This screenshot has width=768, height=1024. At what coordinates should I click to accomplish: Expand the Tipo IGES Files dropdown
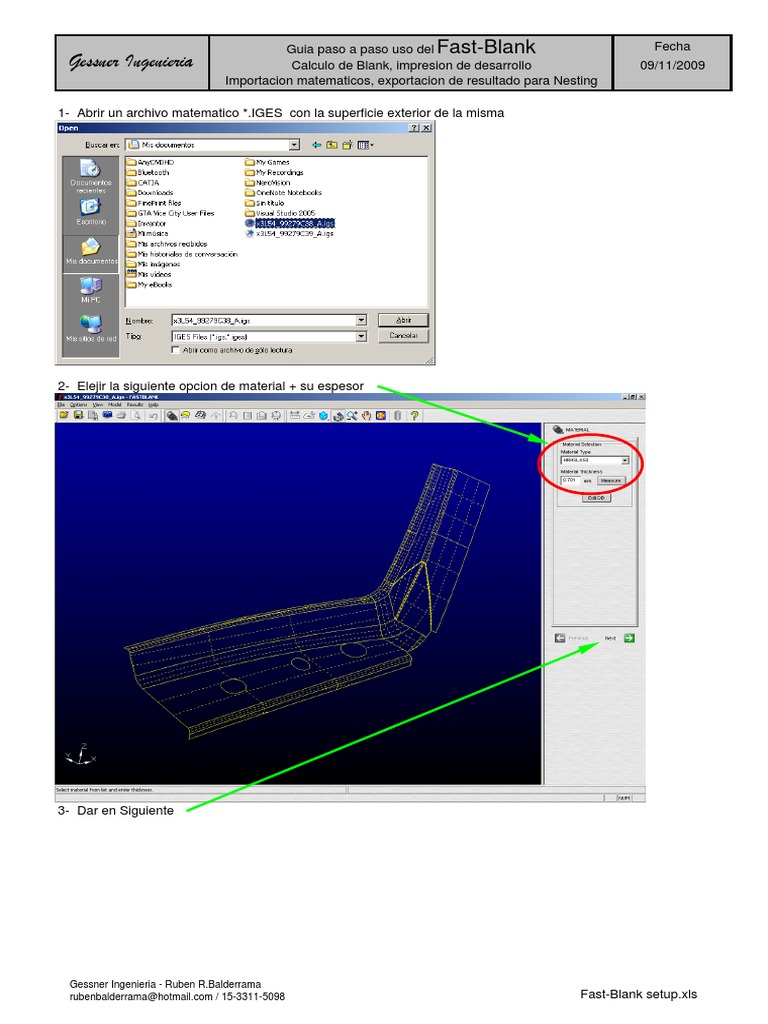tap(361, 336)
